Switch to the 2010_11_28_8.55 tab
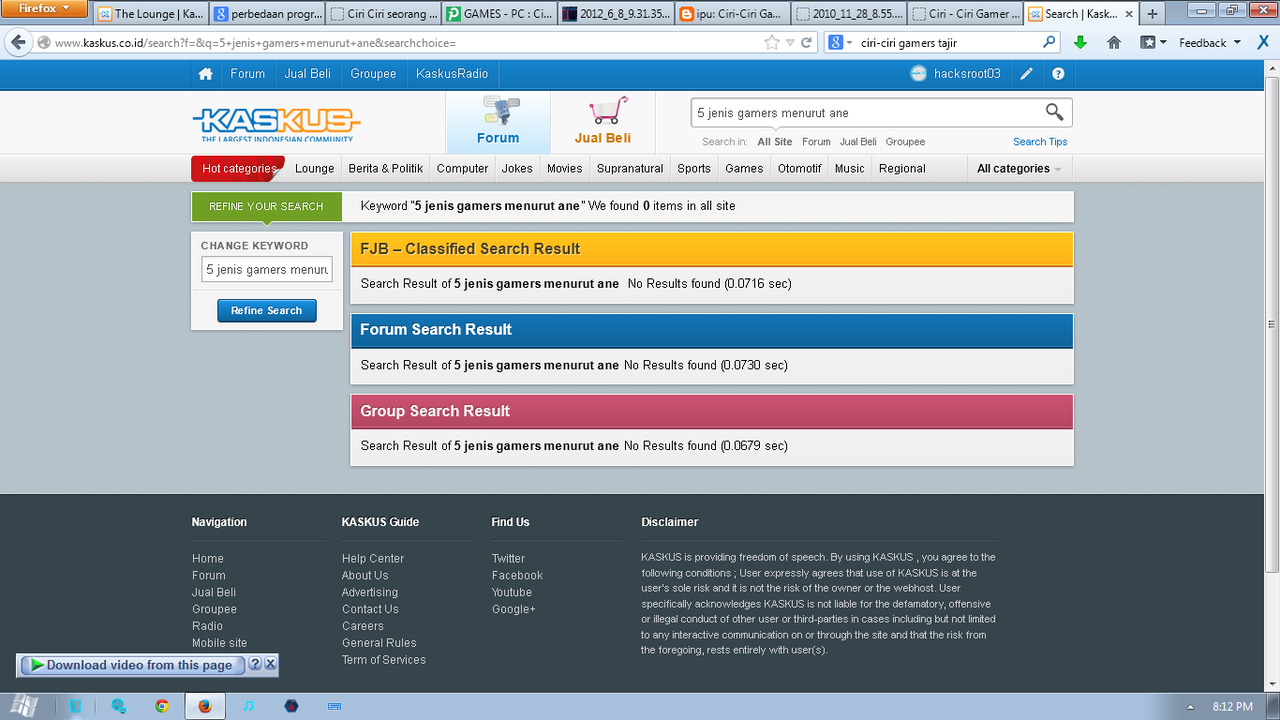 click(848, 14)
